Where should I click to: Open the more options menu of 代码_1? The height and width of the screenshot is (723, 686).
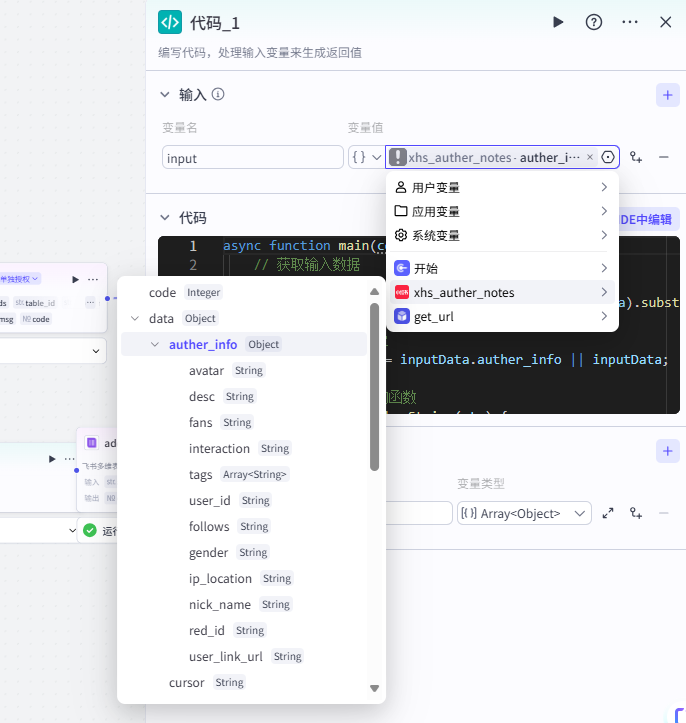point(630,22)
